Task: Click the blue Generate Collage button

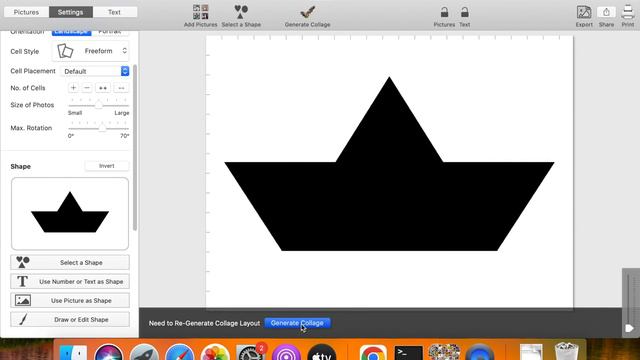Action: tap(297, 323)
